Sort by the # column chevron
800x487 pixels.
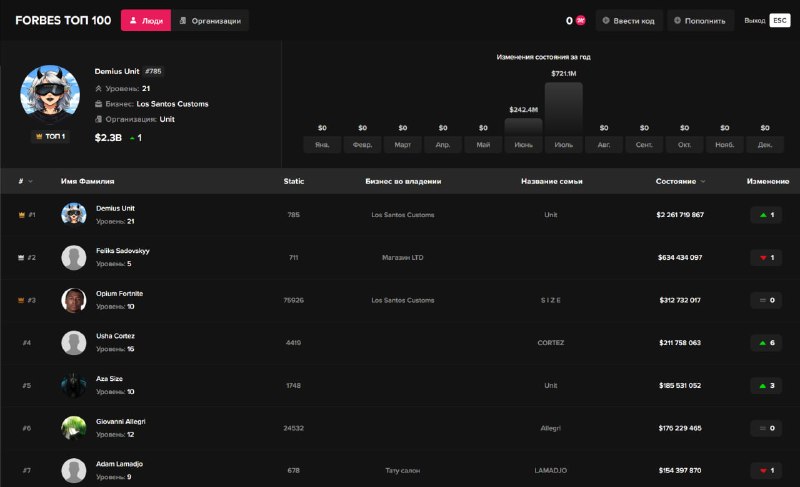tap(30, 182)
